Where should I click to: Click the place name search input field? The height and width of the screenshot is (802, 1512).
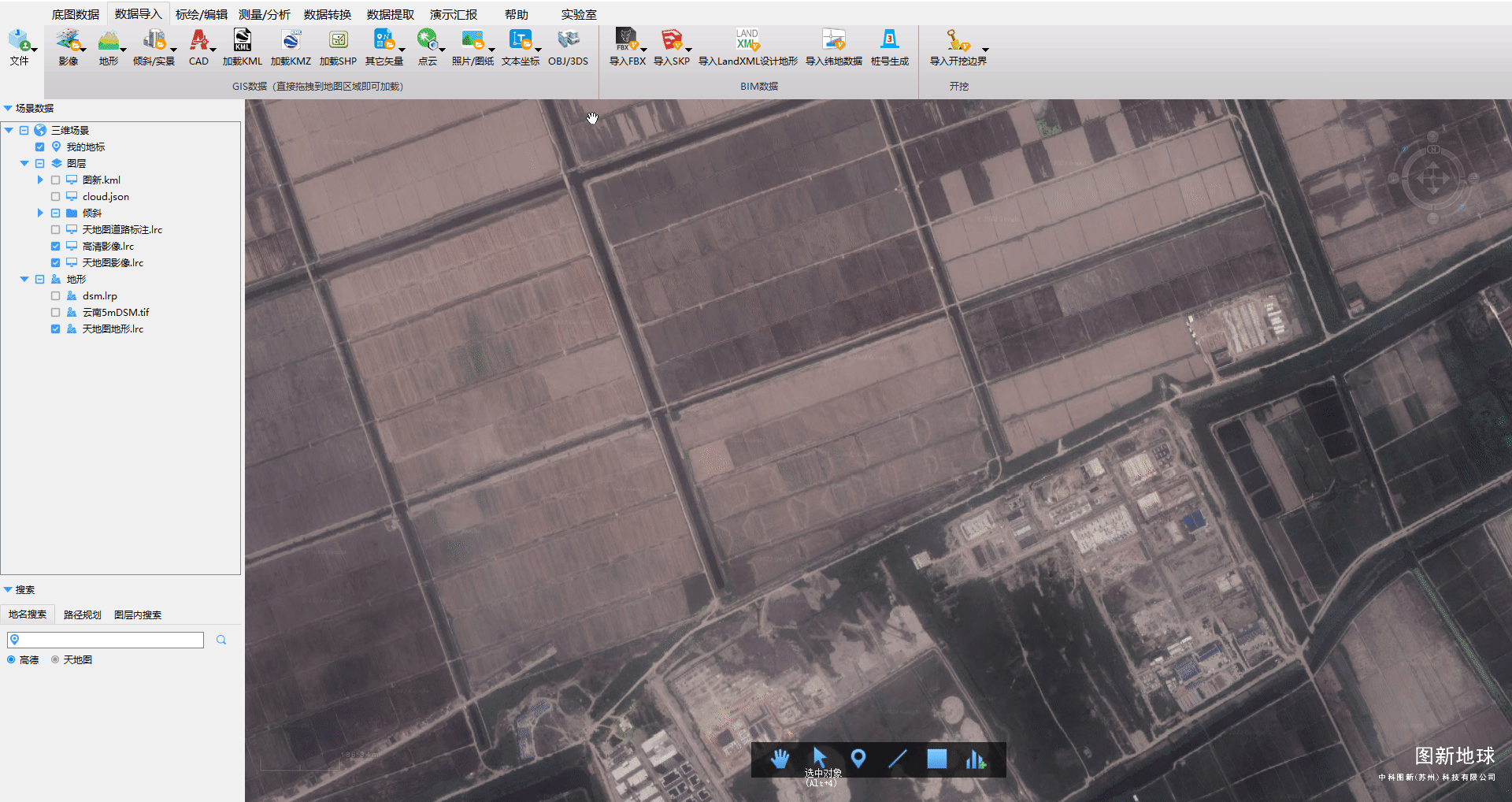tap(110, 640)
